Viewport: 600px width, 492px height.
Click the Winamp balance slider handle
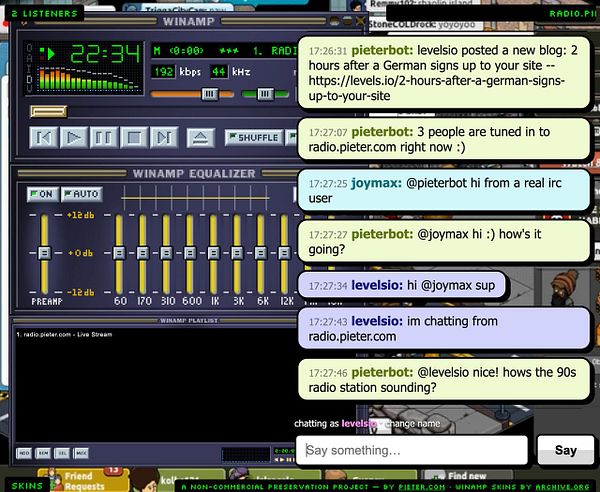(x=265, y=94)
